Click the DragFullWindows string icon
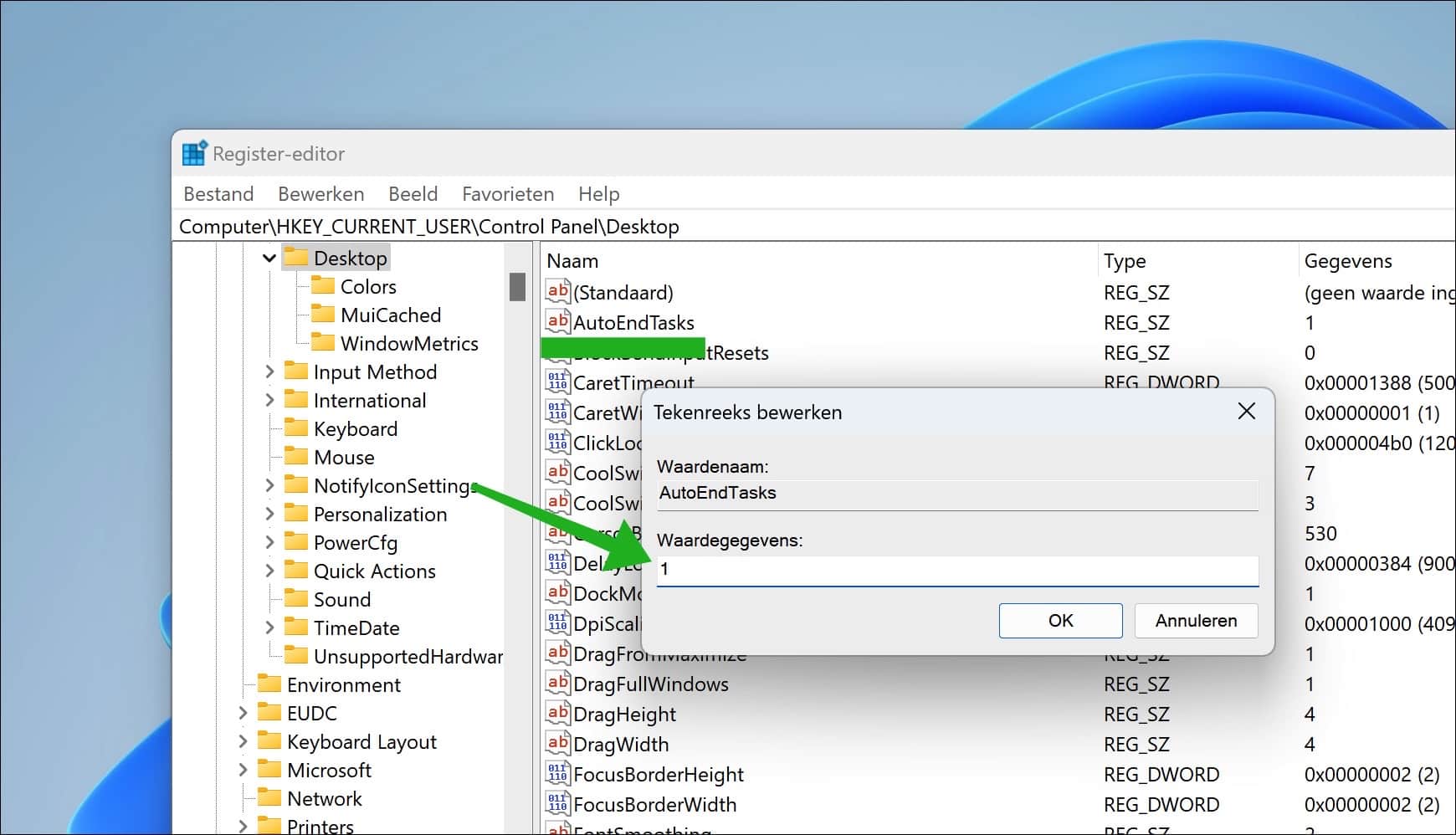This screenshot has width=1456, height=835. [x=557, y=684]
